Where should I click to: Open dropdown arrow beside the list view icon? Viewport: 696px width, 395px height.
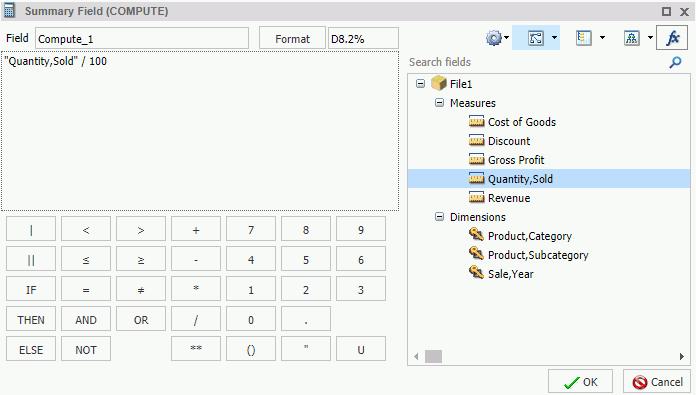click(602, 38)
